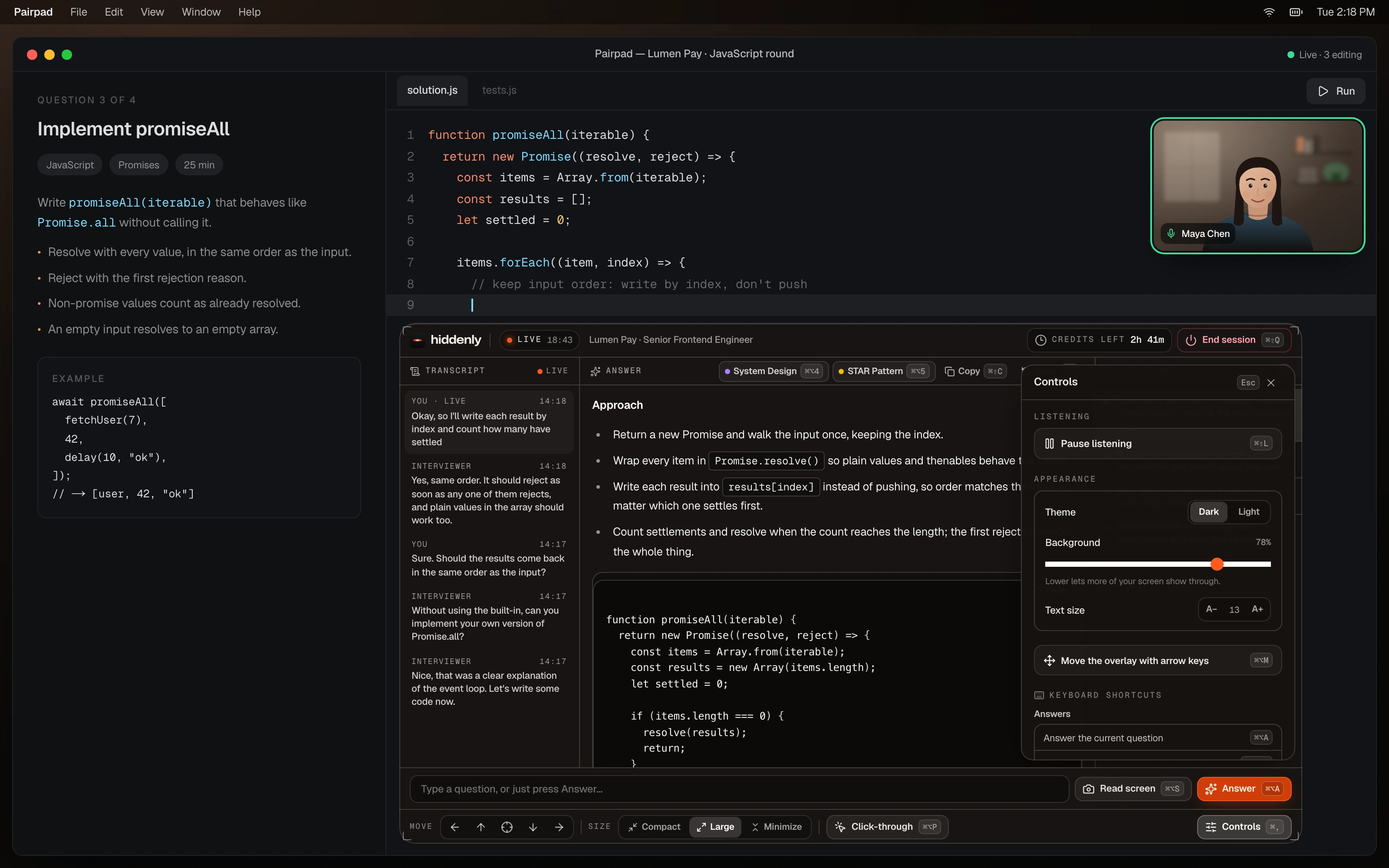Click the credits left clock icon

click(1040, 340)
